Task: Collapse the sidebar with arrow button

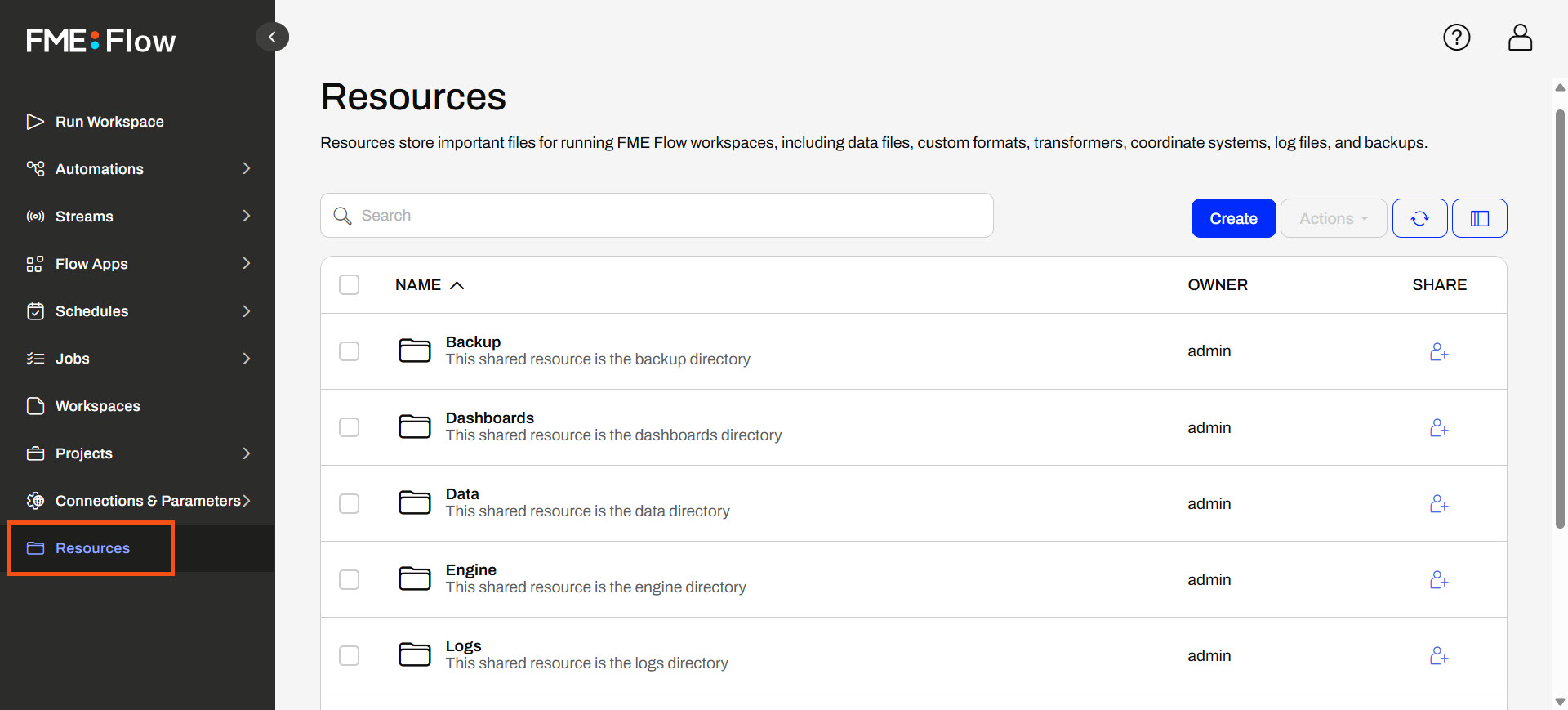Action: (x=272, y=37)
